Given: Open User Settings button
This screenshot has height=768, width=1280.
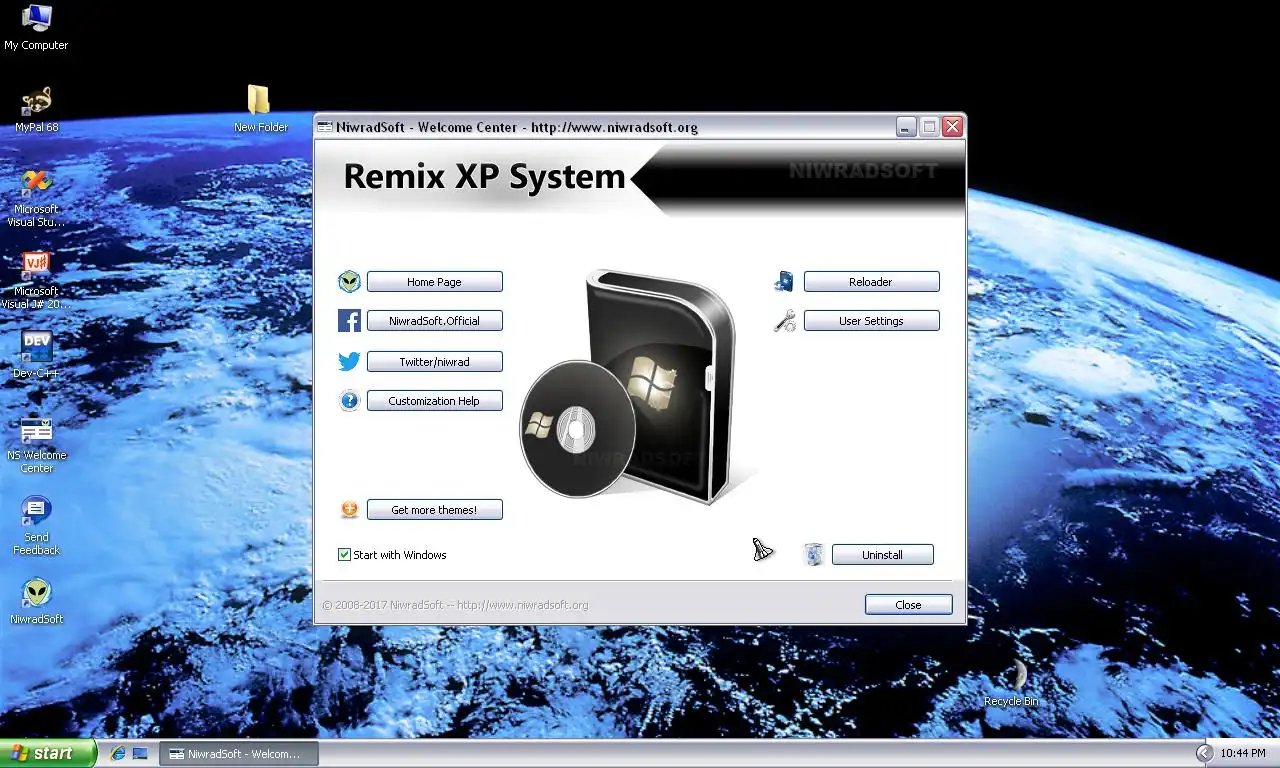Looking at the screenshot, I should coord(871,321).
